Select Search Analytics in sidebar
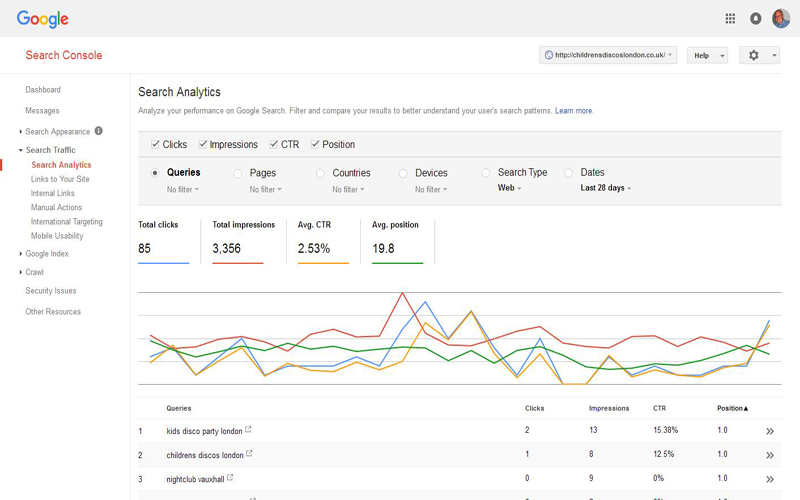 click(x=61, y=165)
